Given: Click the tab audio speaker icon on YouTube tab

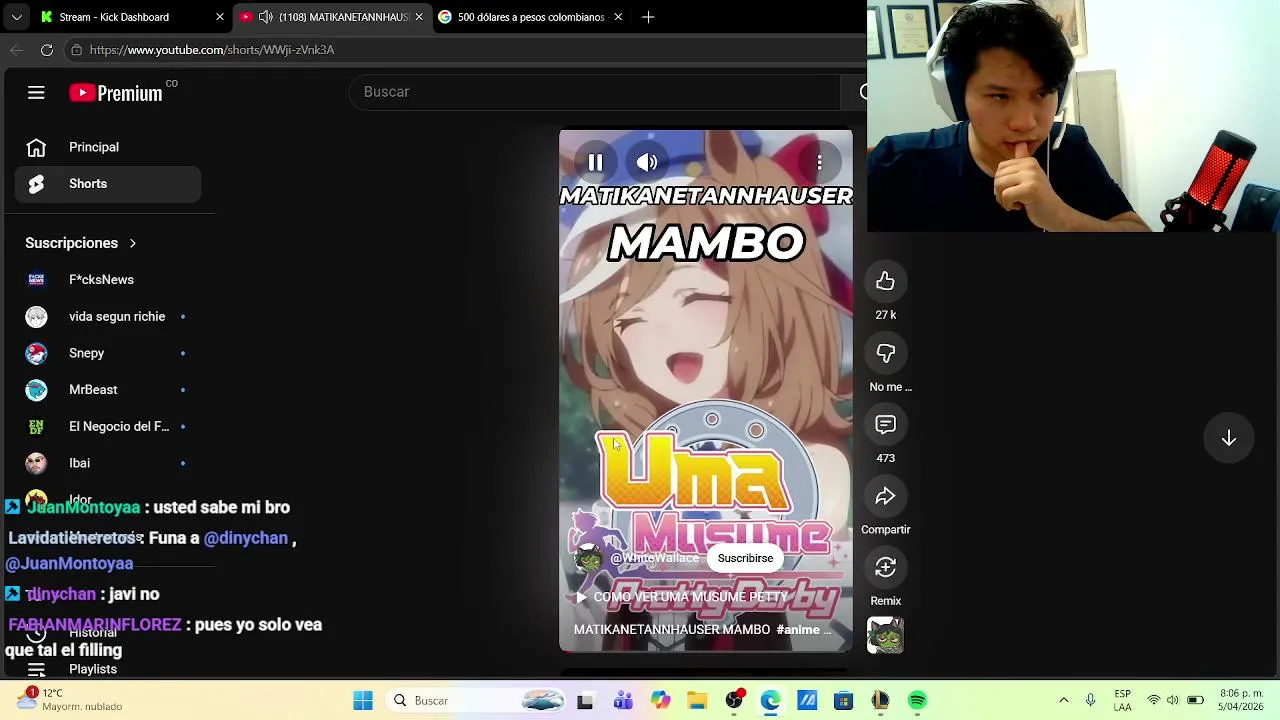Looking at the screenshot, I should point(265,17).
